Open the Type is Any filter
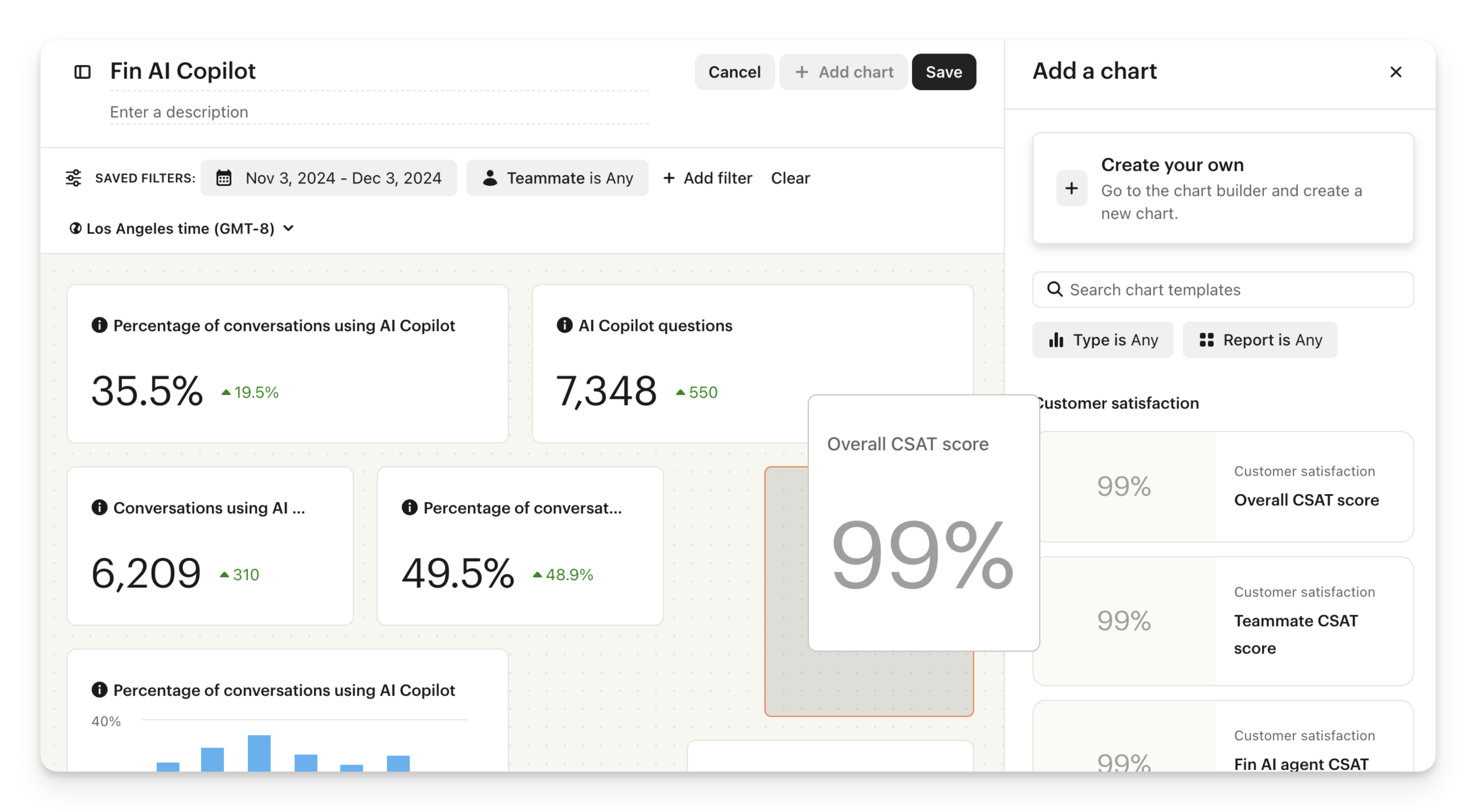Viewport: 1476px width, 812px height. point(1103,340)
